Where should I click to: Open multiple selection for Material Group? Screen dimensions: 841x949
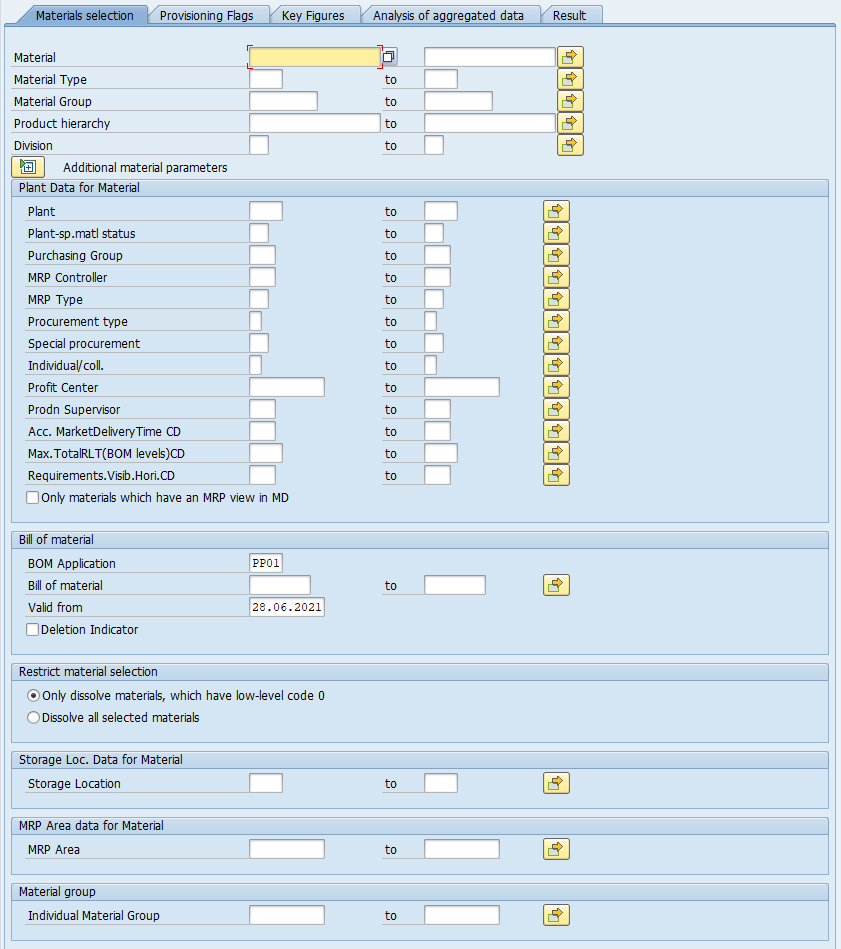point(570,101)
